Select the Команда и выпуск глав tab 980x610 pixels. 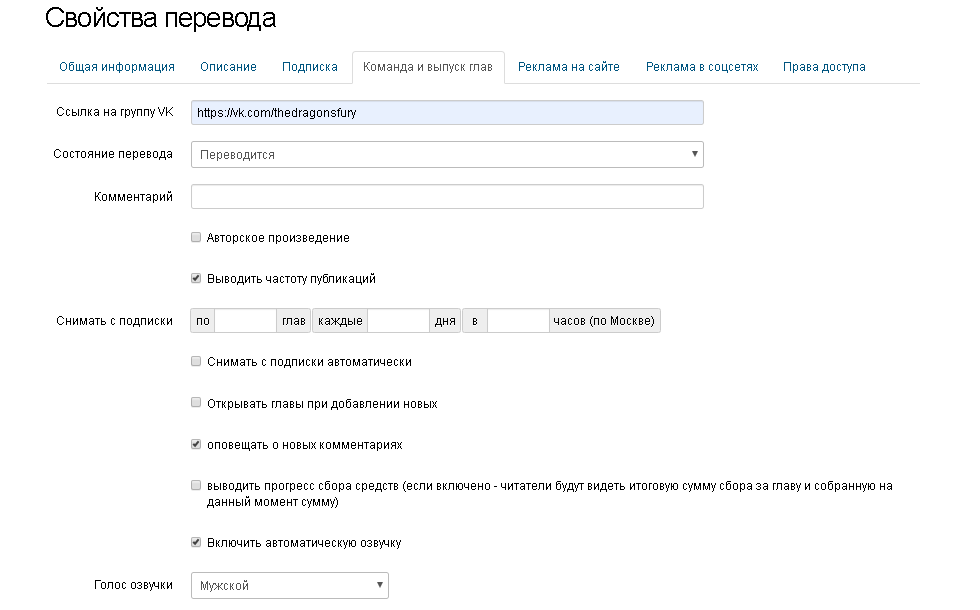coord(428,67)
